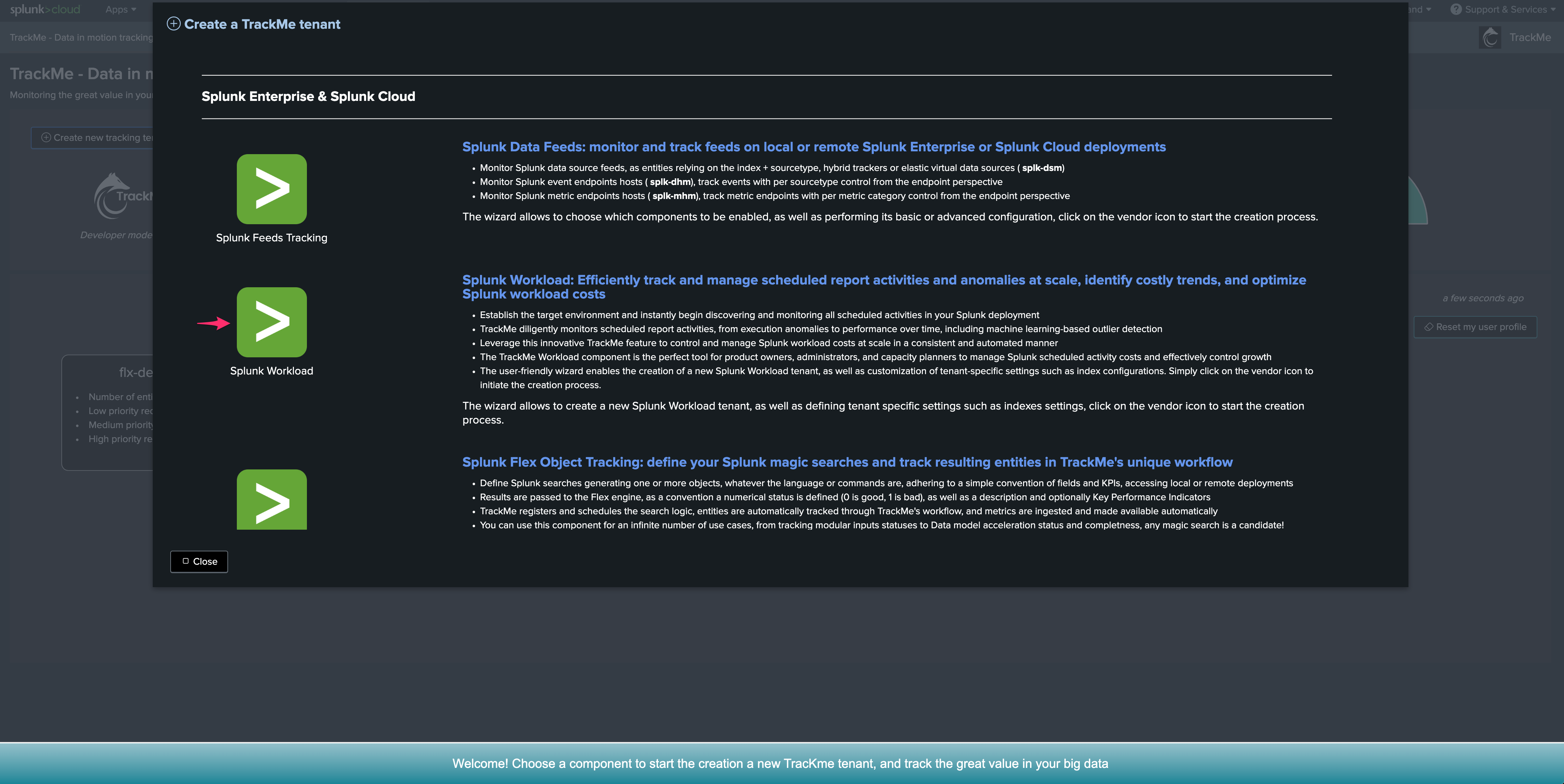The width and height of the screenshot is (1564, 784).
Task: Click the splunk>cloud logo
Action: point(45,9)
